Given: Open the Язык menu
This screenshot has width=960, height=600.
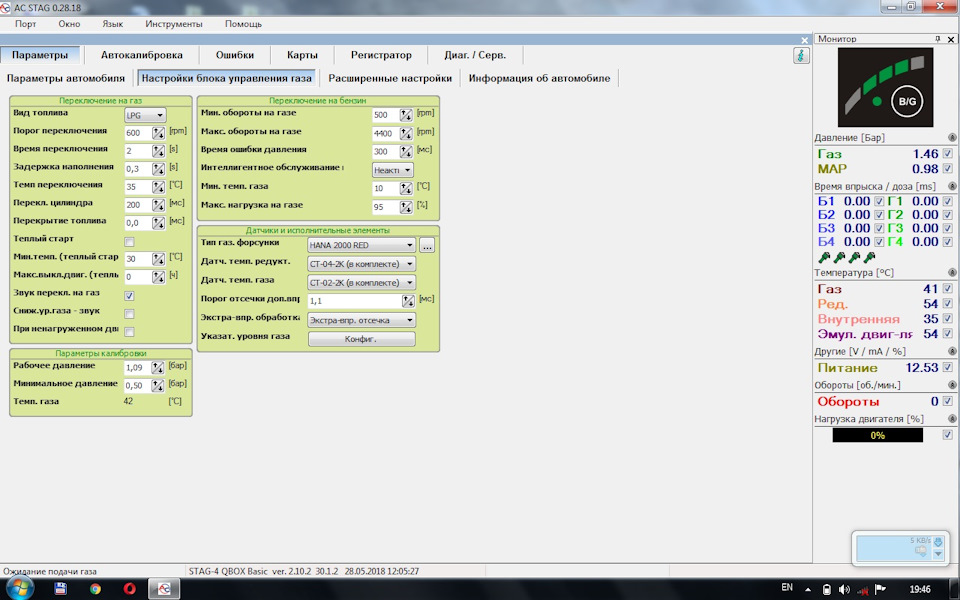Looking at the screenshot, I should pos(113,24).
